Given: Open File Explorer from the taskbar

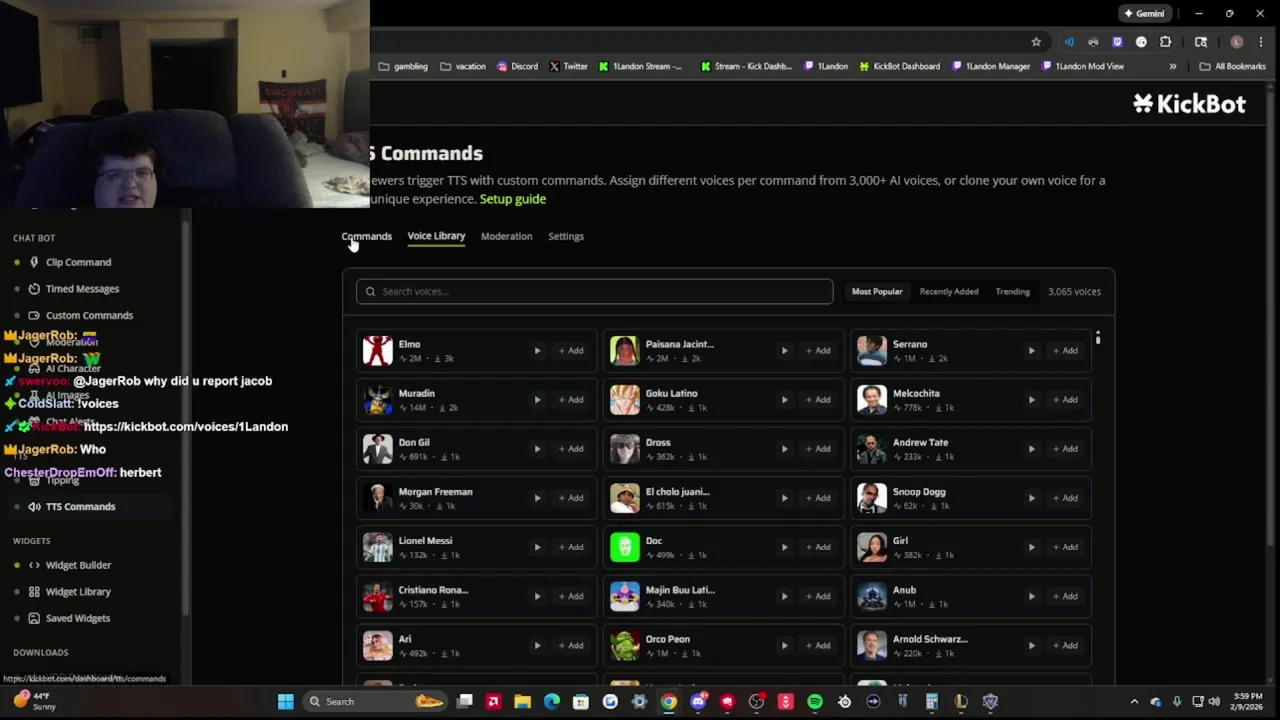Looking at the screenshot, I should pyautogui.click(x=522, y=702).
